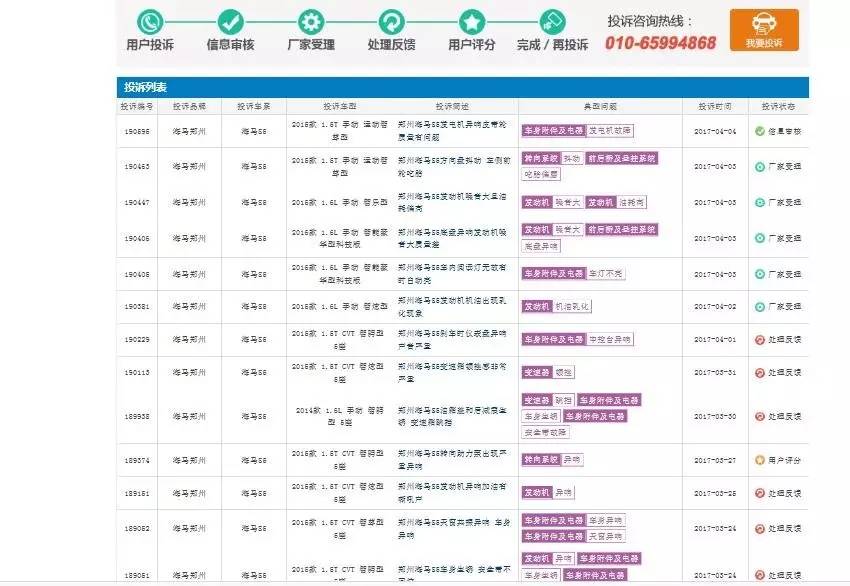Screen dimensions: 850x586
Task: Click the 天窗异响 tag in row 189062
Action: [606, 536]
